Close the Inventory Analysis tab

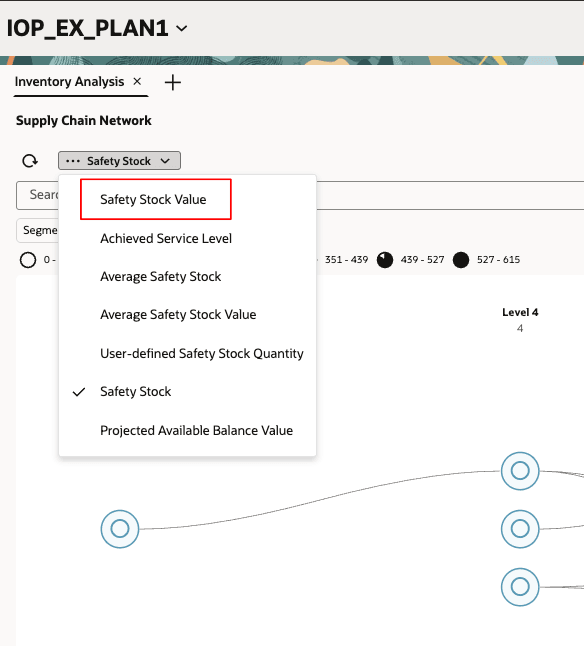137,82
